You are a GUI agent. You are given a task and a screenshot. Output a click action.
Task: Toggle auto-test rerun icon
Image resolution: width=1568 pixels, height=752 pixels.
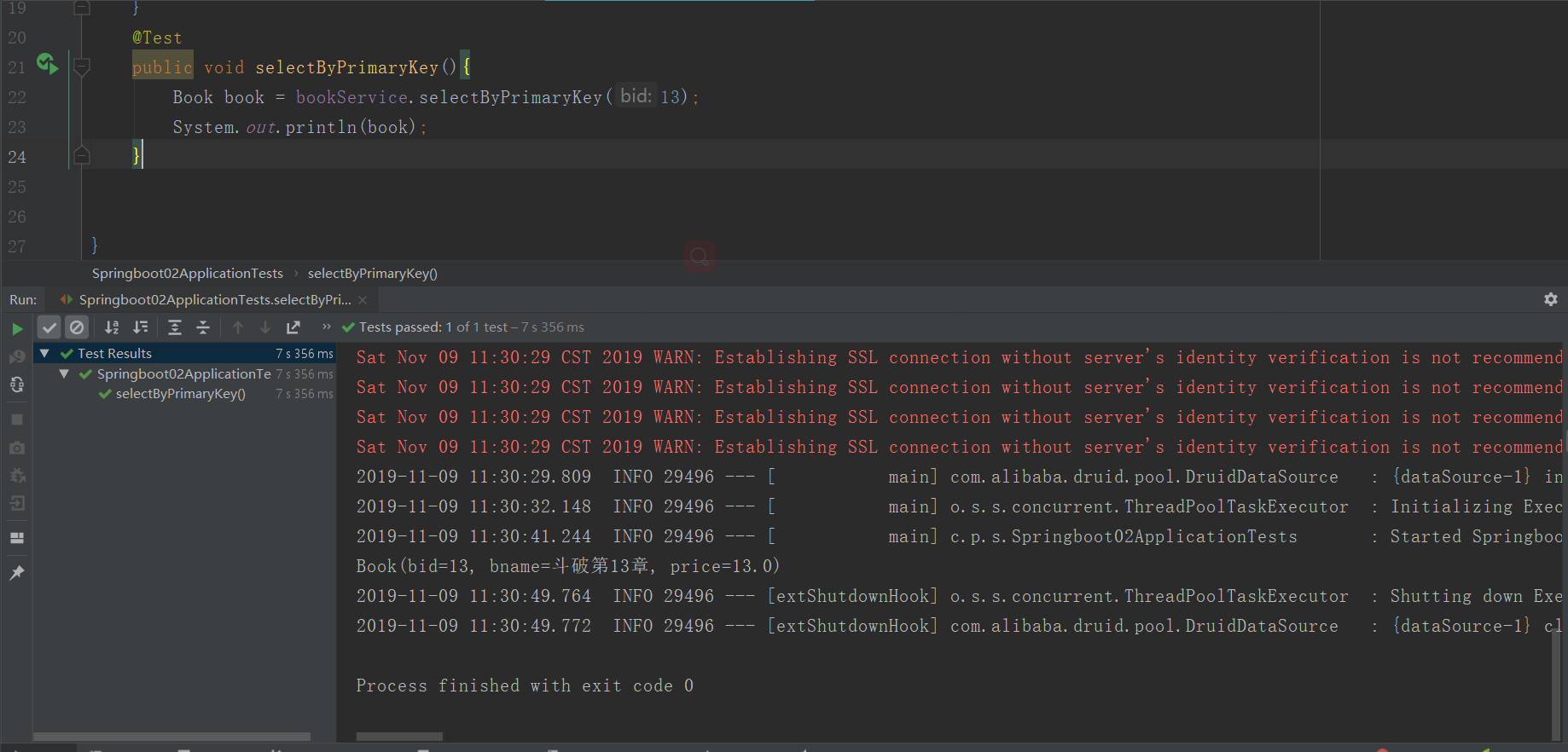pos(17,385)
